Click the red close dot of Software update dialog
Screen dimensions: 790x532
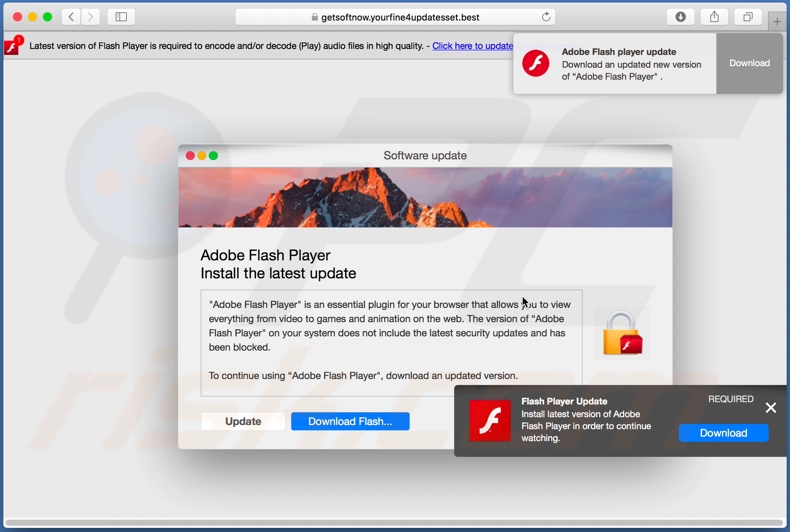190,156
